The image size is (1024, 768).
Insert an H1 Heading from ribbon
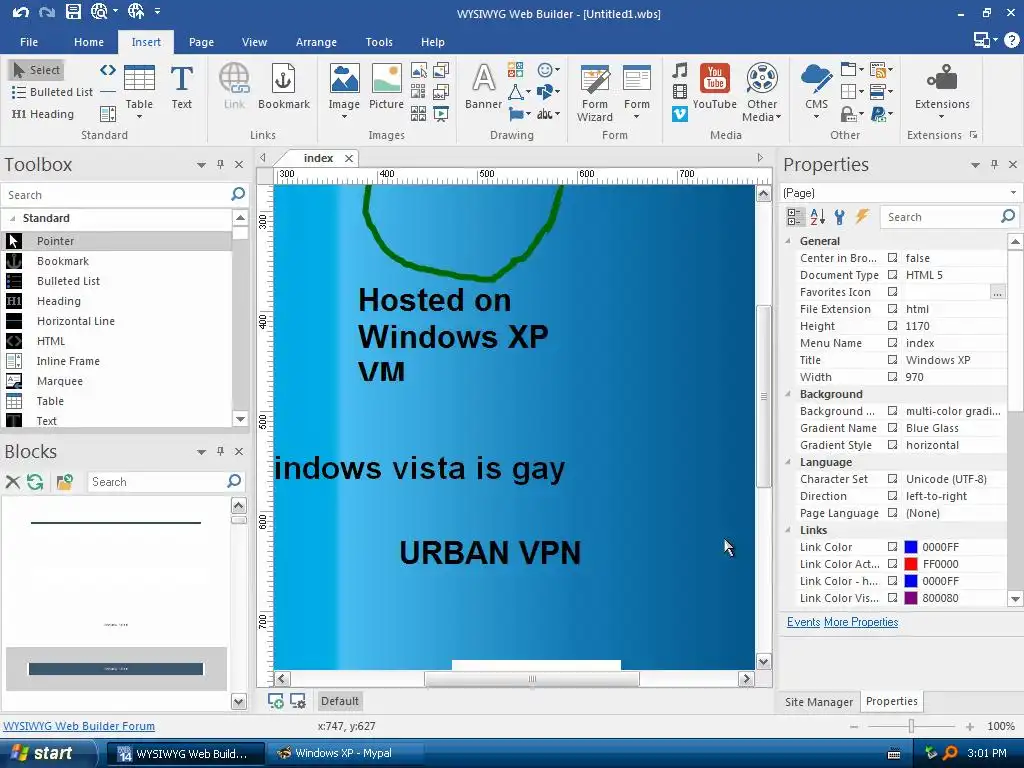[42, 114]
